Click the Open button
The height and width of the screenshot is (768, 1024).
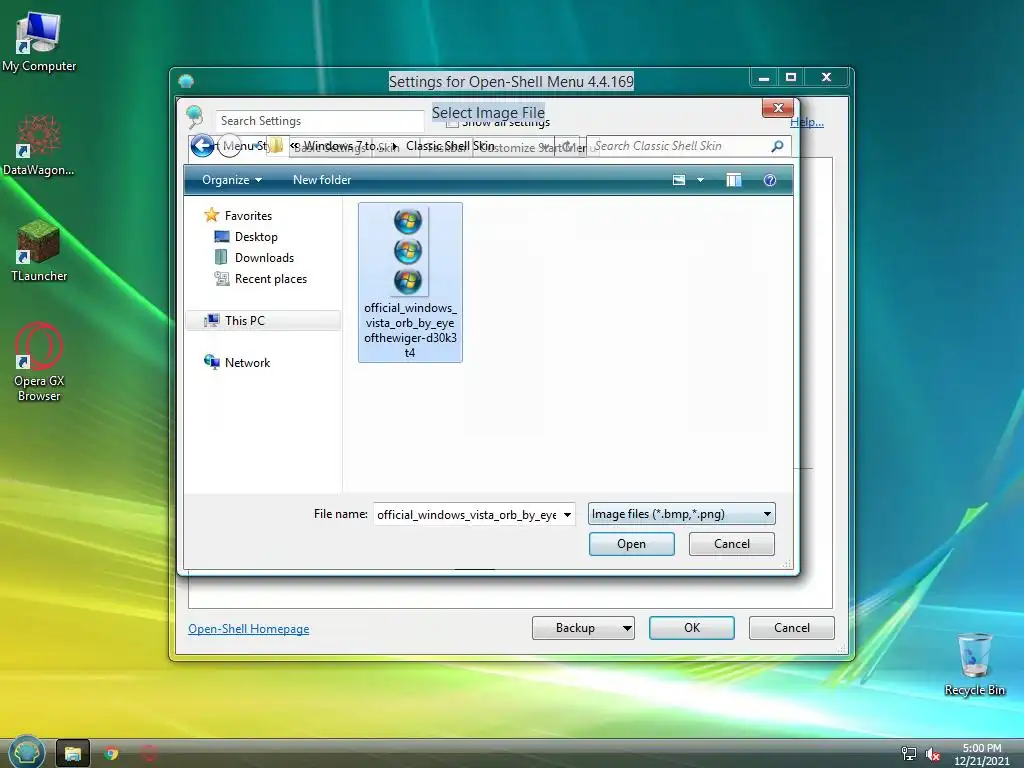[x=632, y=543]
